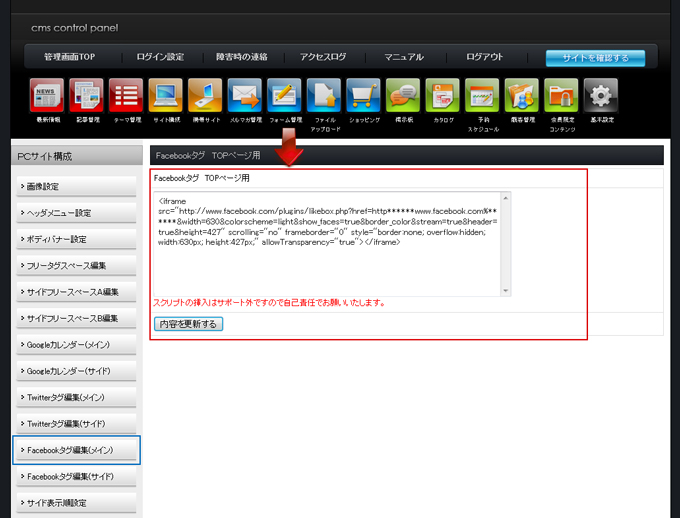Select the フォーム管理 form icon

click(x=285, y=96)
